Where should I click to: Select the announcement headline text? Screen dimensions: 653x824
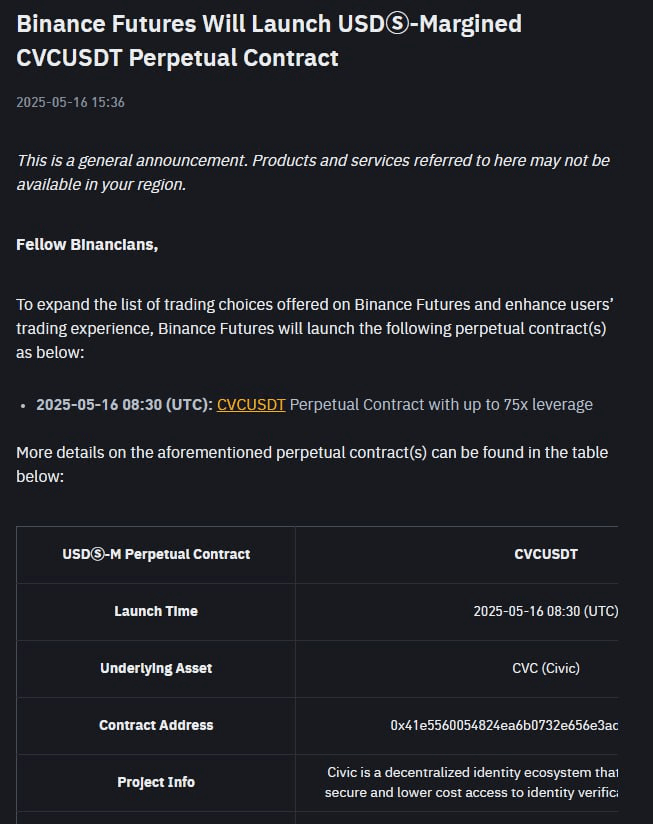[269, 41]
